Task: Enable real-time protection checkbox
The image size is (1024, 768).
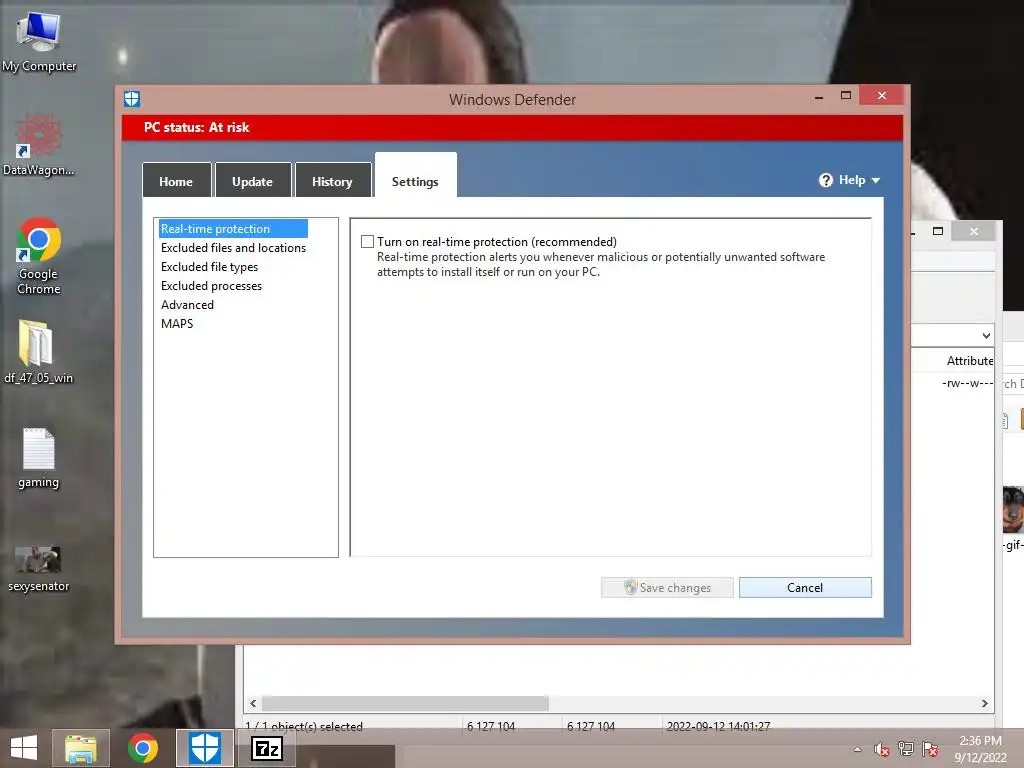Action: pyautogui.click(x=368, y=242)
